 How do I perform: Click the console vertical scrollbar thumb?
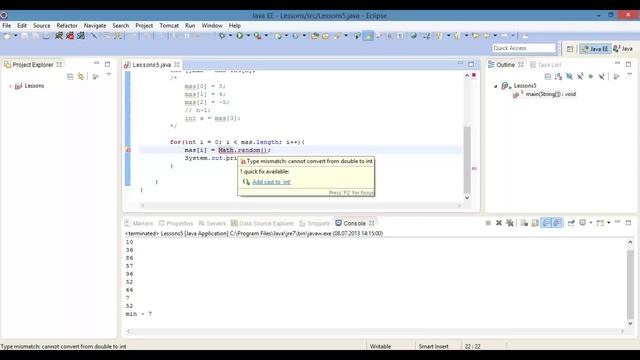[630, 284]
